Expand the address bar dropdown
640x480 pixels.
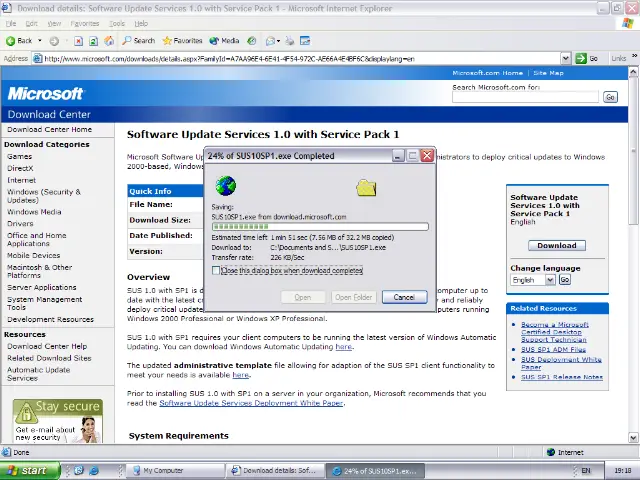pyautogui.click(x=565, y=58)
